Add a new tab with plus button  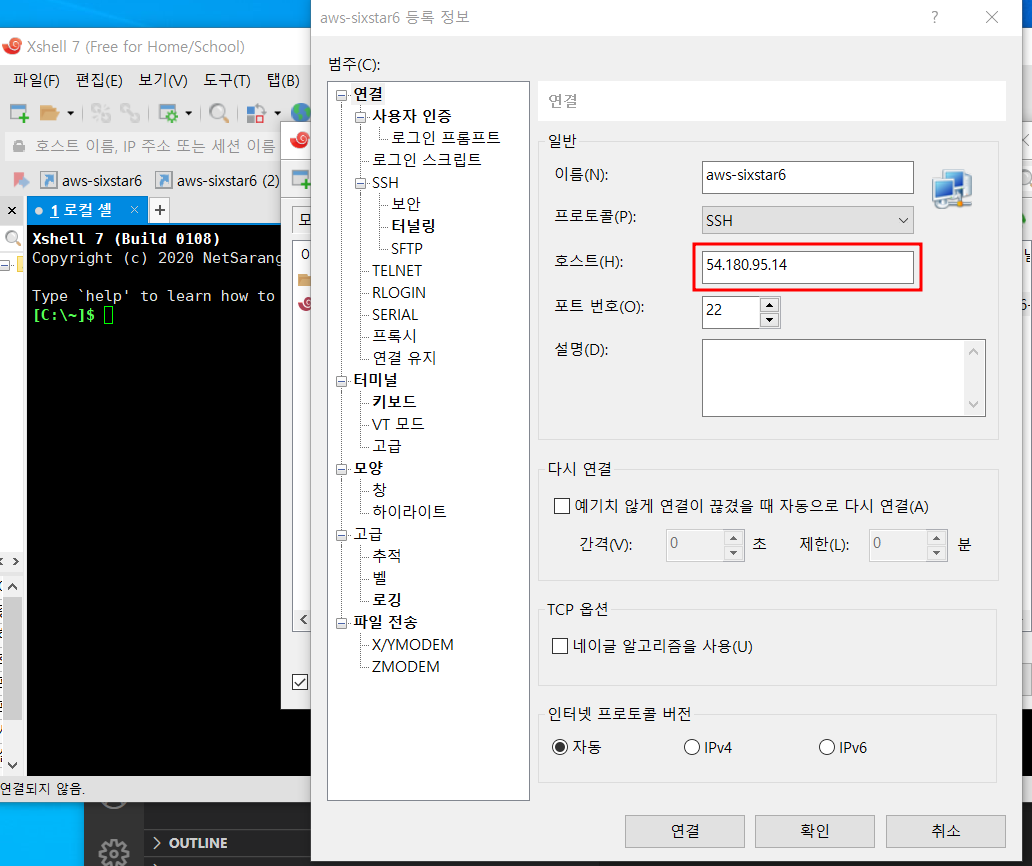point(159,210)
